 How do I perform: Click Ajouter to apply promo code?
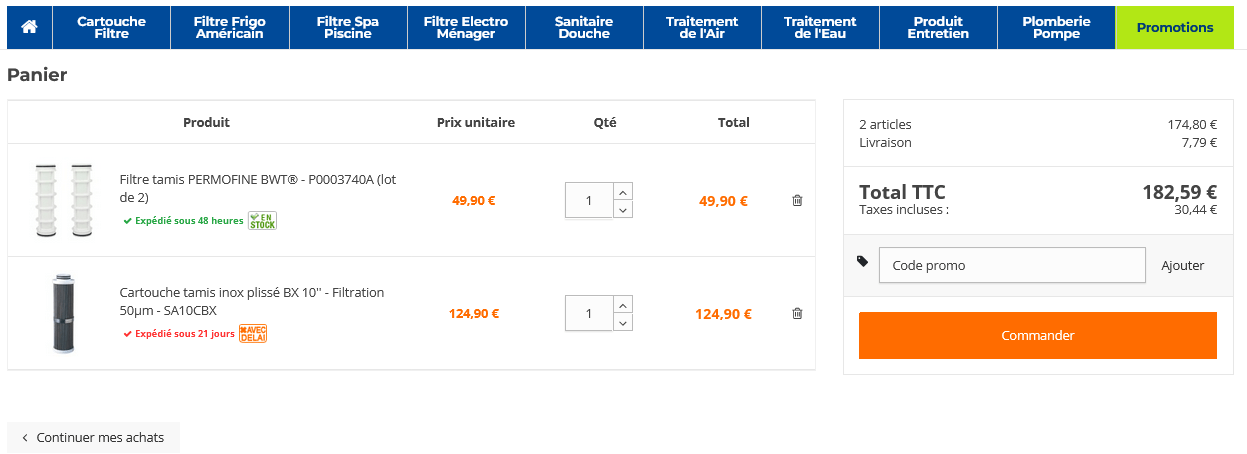(1182, 265)
